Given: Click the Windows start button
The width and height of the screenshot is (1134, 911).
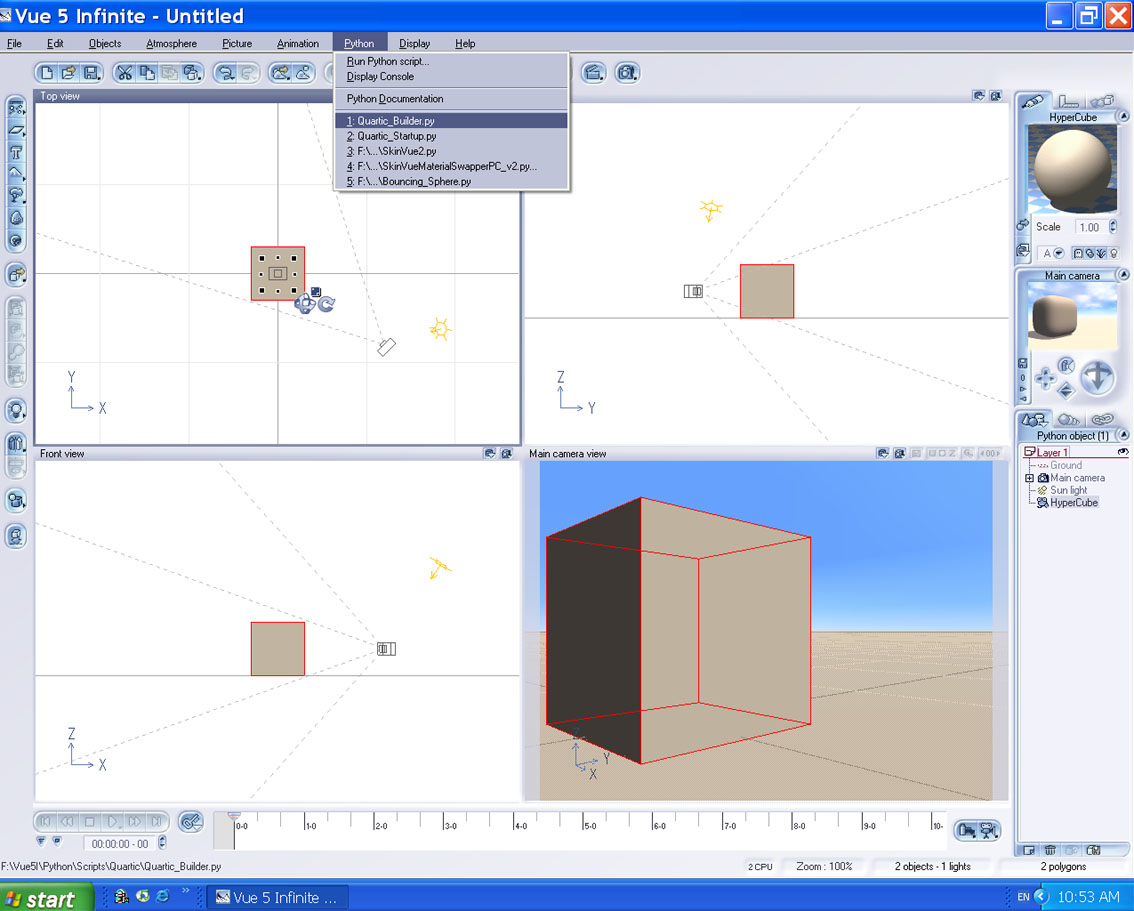Looking at the screenshot, I should click(46, 897).
